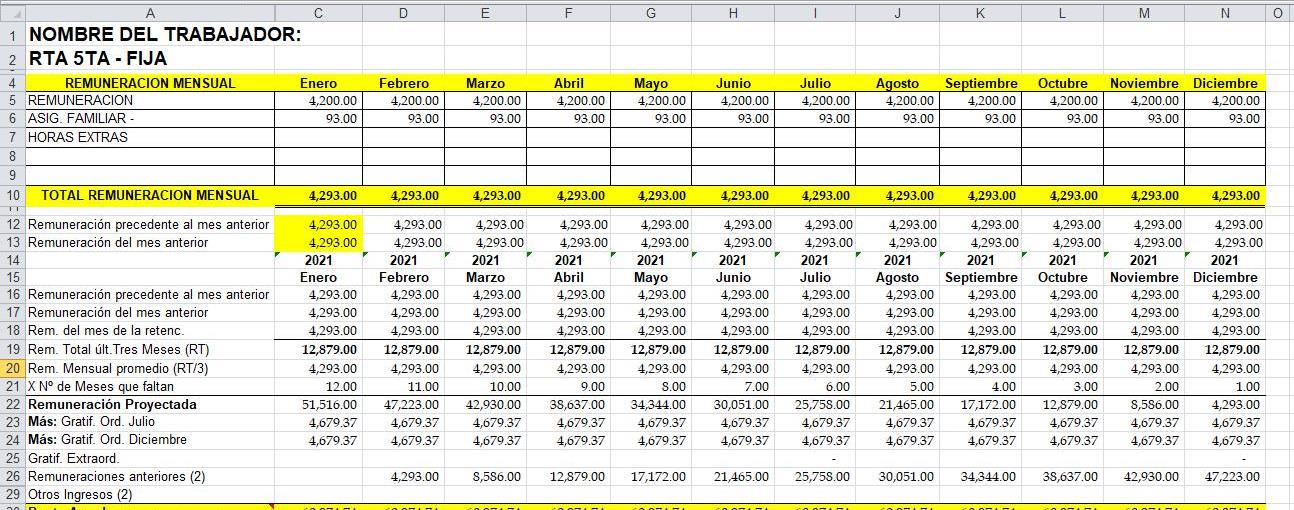
Task: Click 'Rem. Mensual promedio (RT/3)' label
Action: click(118, 368)
